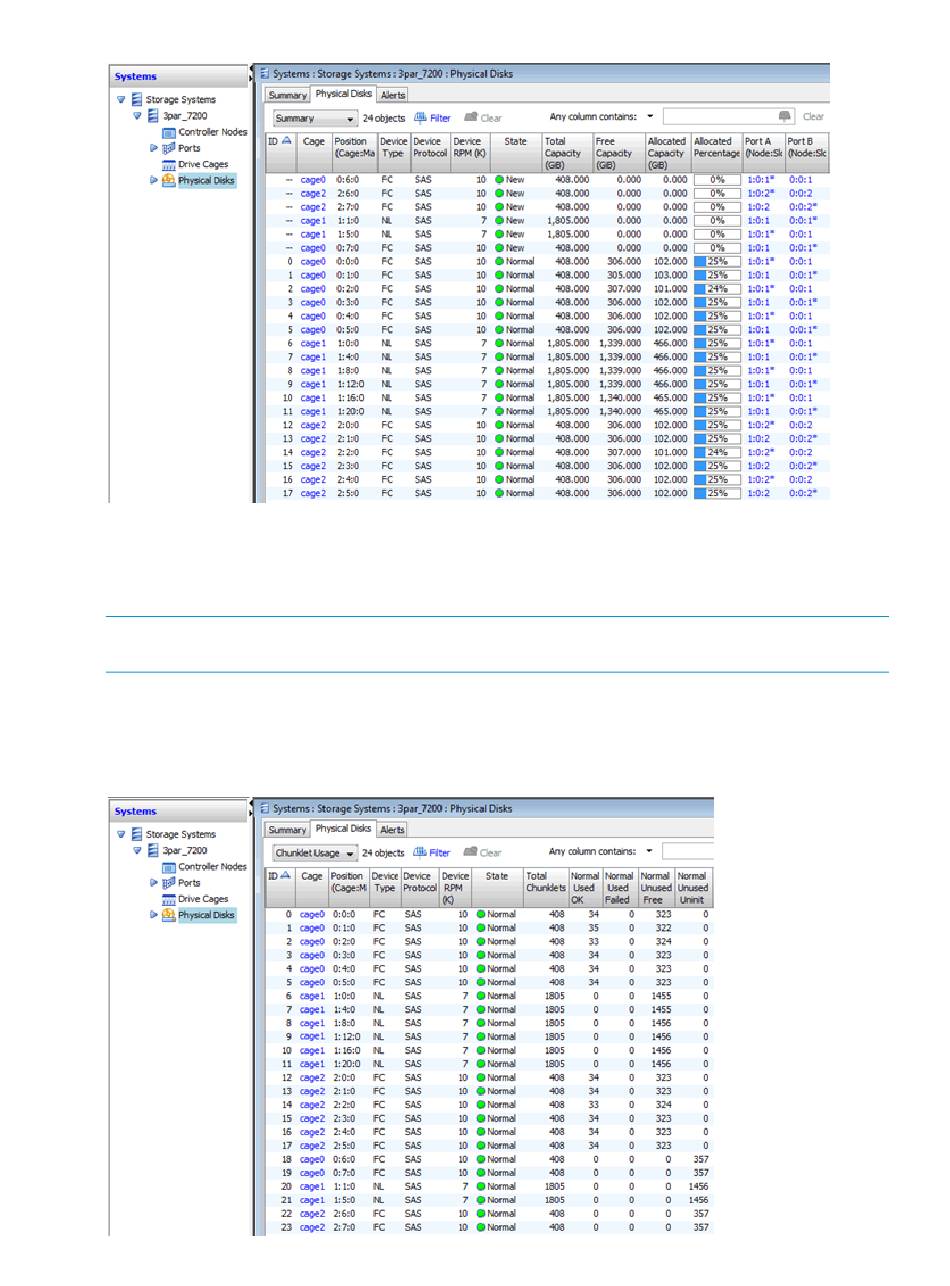950x1286 pixels.
Task: Click the Controller Nodes icon in the upper tree
Action: pyautogui.click(x=169, y=132)
